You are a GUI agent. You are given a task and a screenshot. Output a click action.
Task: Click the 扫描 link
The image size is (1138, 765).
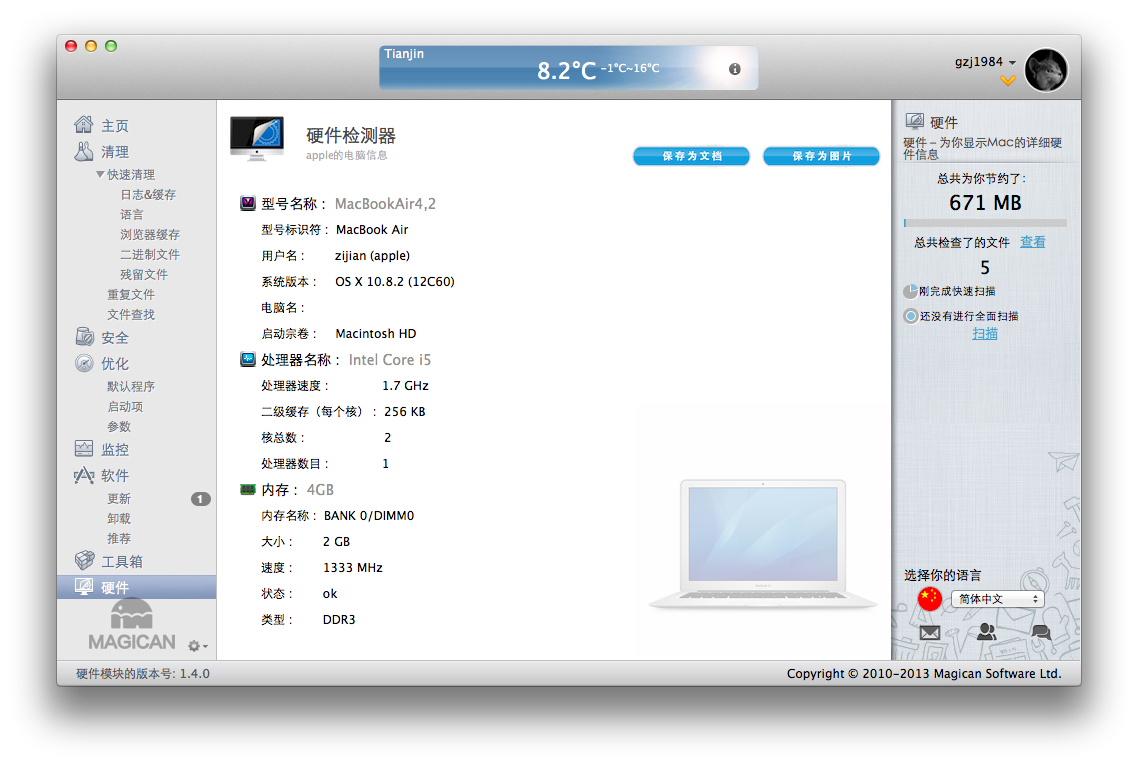985,334
